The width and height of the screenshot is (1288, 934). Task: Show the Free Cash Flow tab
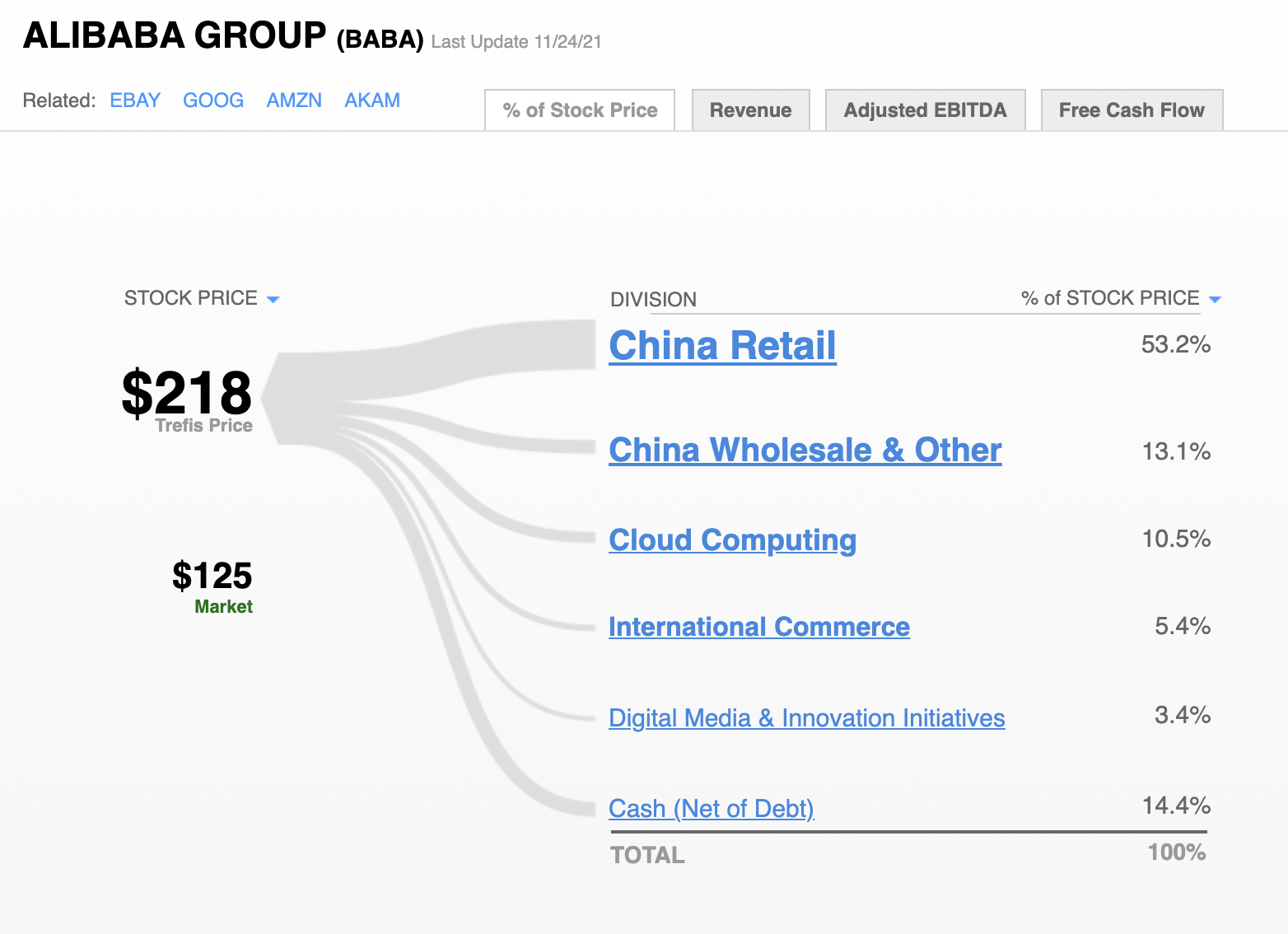(1132, 110)
